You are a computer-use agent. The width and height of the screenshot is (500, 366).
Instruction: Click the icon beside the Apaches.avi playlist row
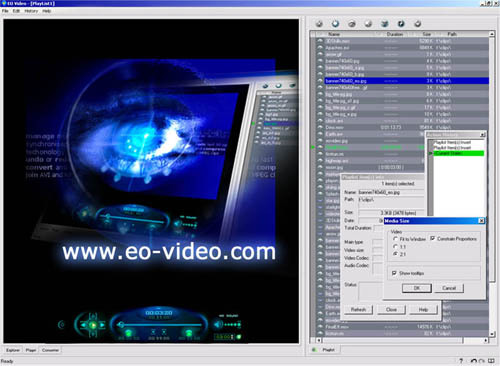coord(320,48)
